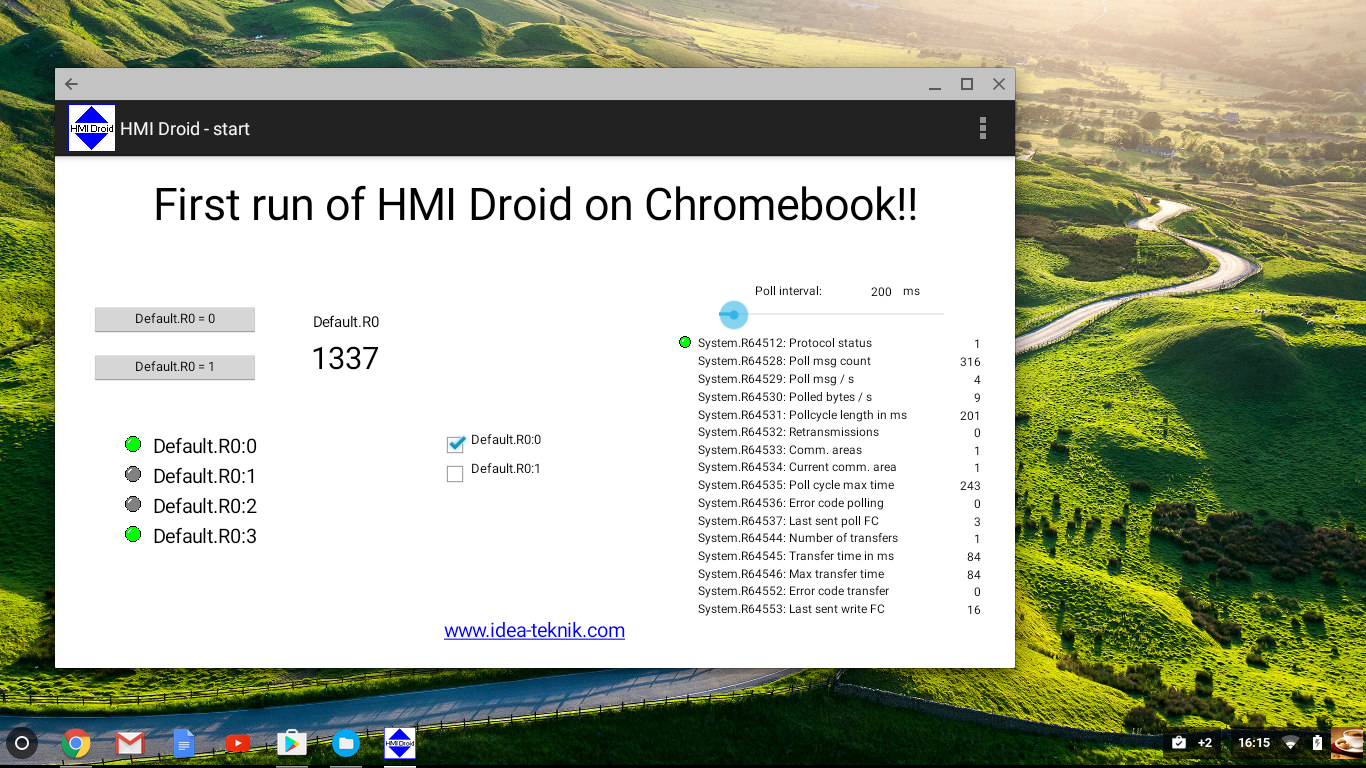Click the 'First run of HMI Droid' heading
Screen dimensions: 1366x768
pos(535,205)
